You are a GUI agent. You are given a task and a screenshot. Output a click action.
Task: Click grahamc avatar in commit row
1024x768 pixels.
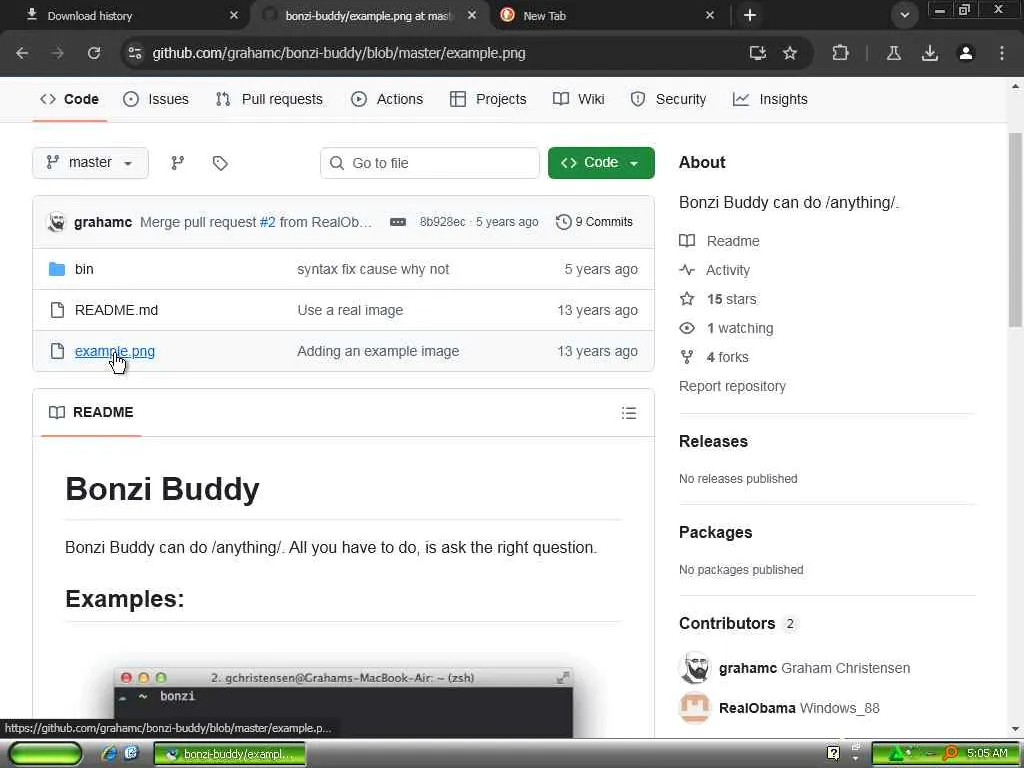click(57, 222)
